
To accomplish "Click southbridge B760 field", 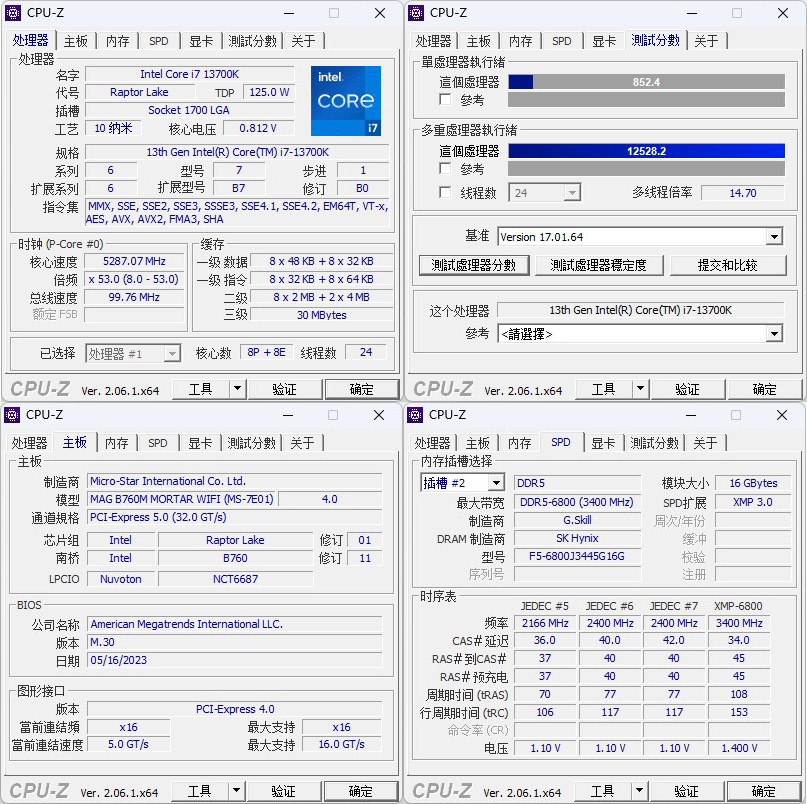I will point(235,558).
